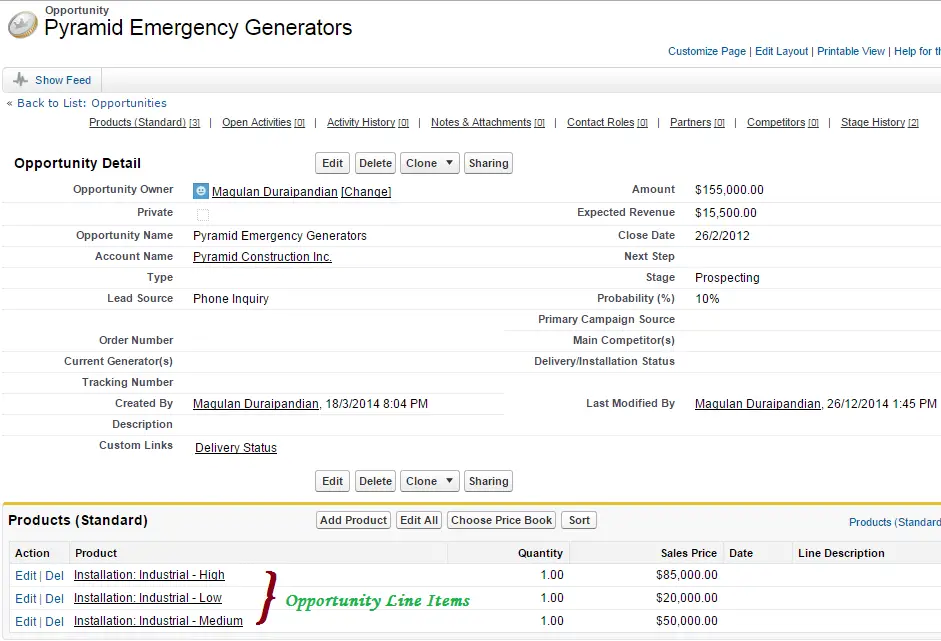Click the bottom Edit button
Screen dimensions: 941x641
point(332,481)
